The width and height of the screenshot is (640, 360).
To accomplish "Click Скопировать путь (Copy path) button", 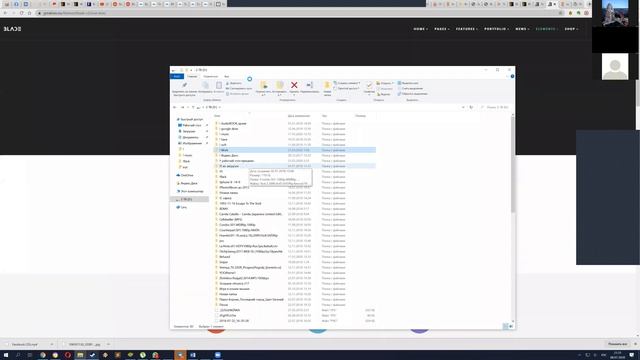I will pos(239,89).
